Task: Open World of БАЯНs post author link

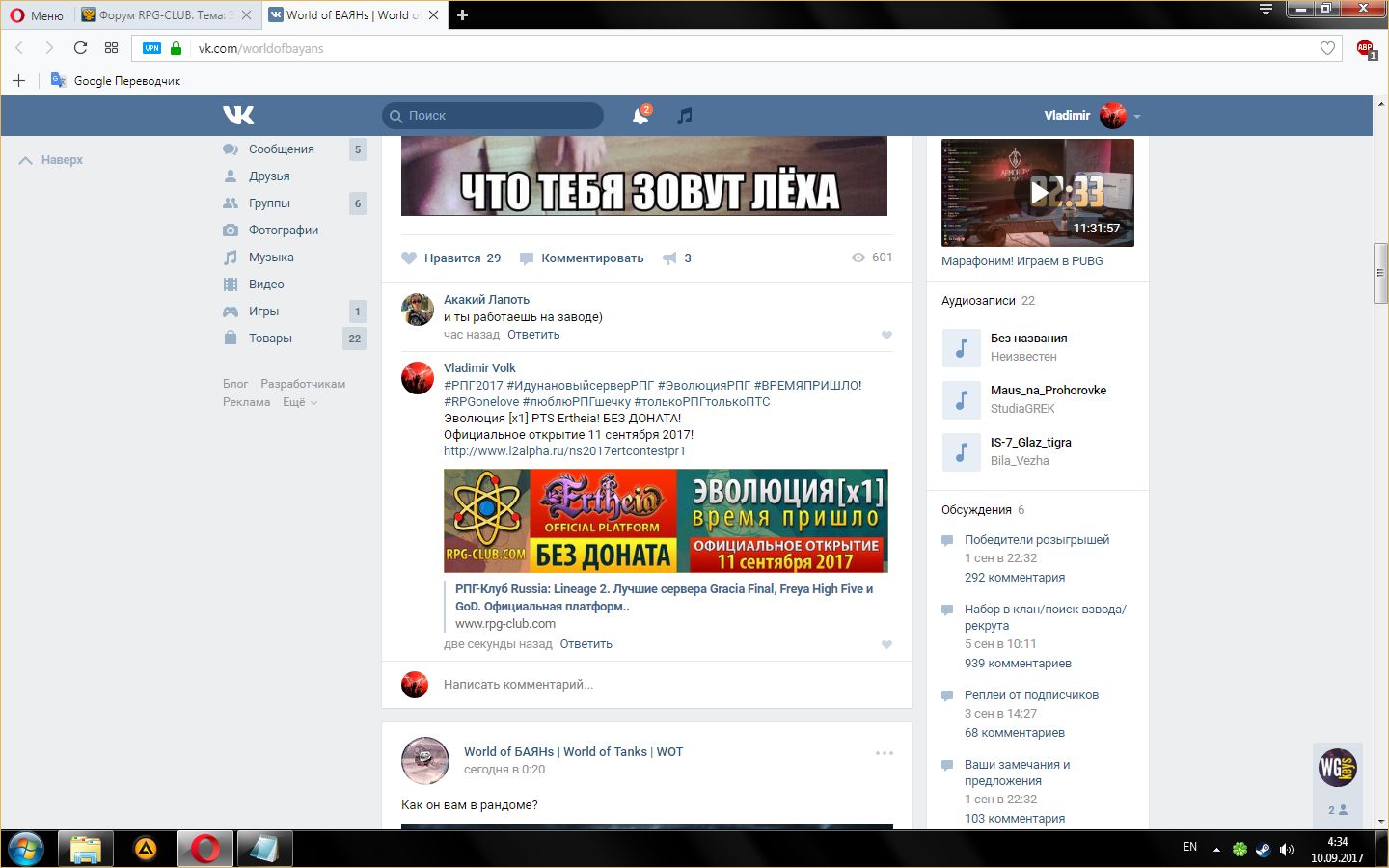Action: [x=573, y=752]
